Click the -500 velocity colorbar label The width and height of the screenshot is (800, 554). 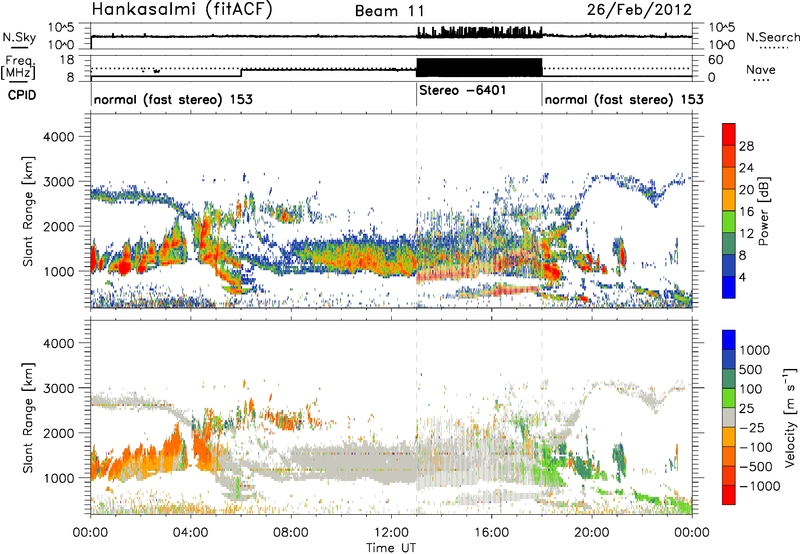(756, 467)
